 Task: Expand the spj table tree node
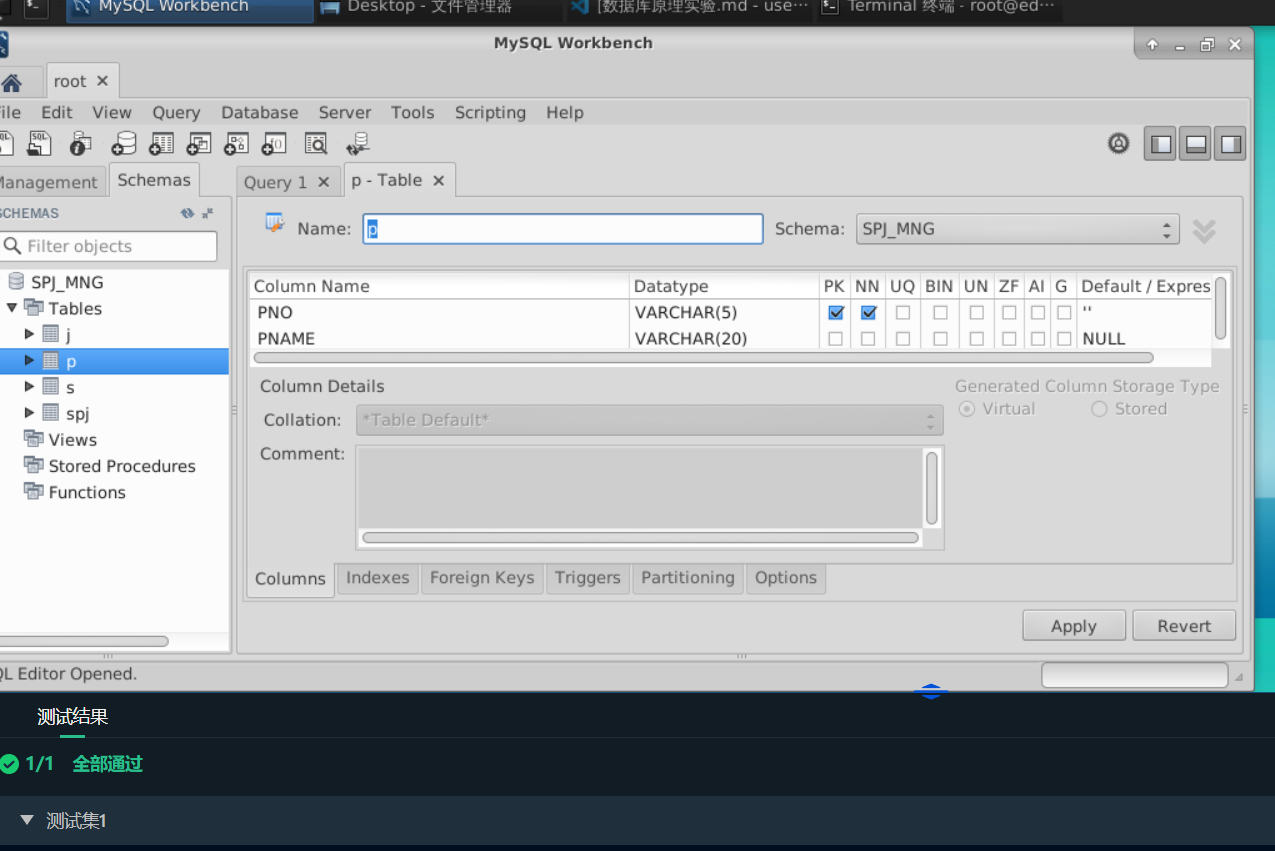[30, 413]
